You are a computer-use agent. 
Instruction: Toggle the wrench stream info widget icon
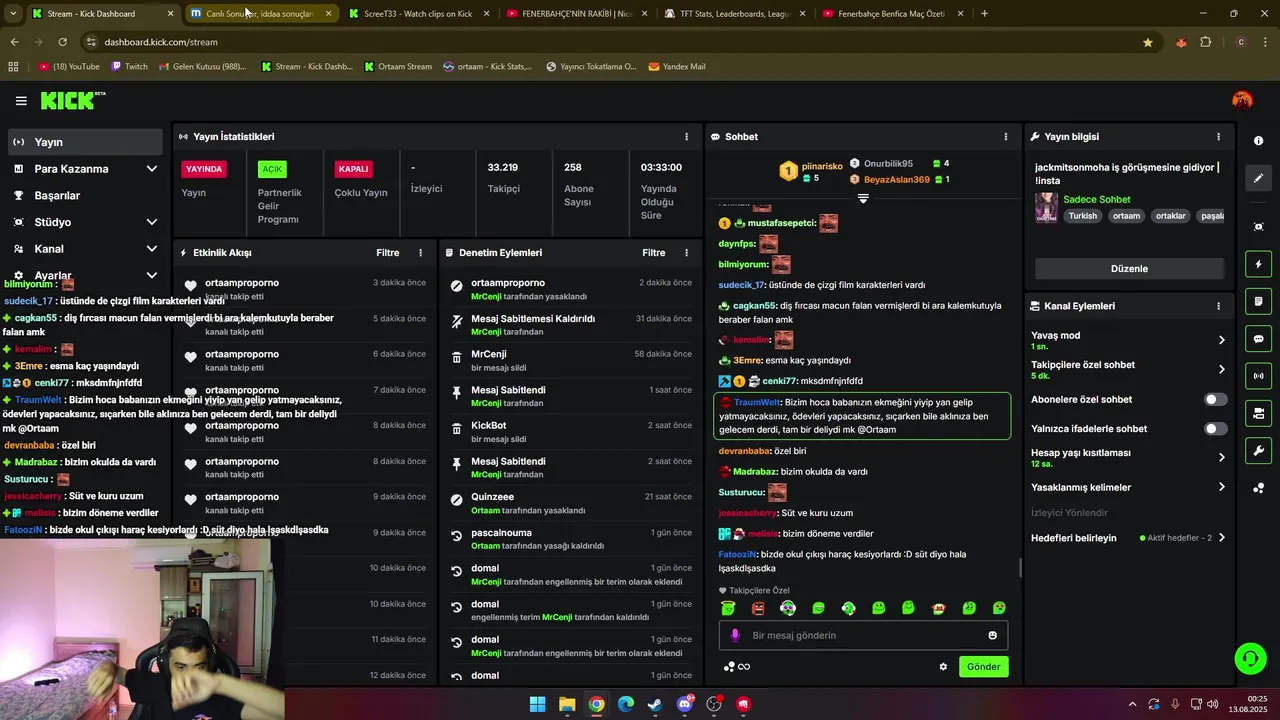(x=1259, y=450)
